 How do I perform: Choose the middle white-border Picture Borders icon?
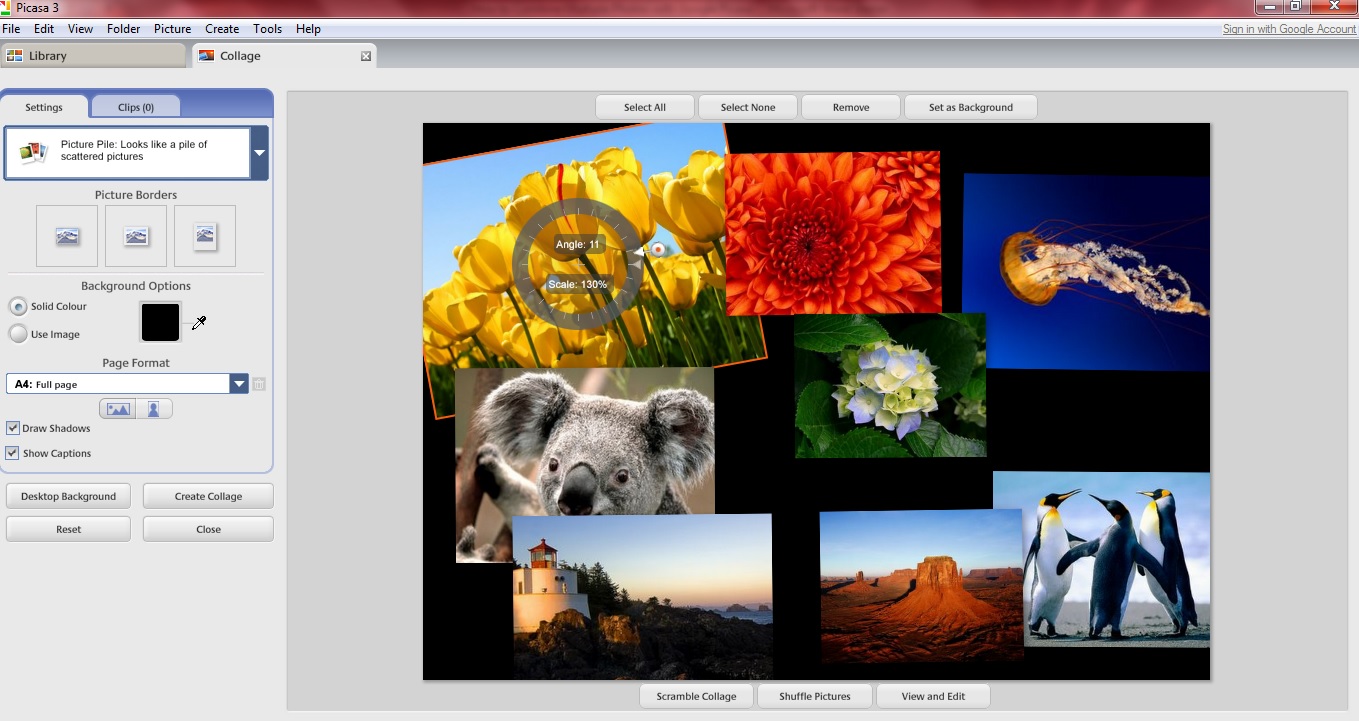135,236
